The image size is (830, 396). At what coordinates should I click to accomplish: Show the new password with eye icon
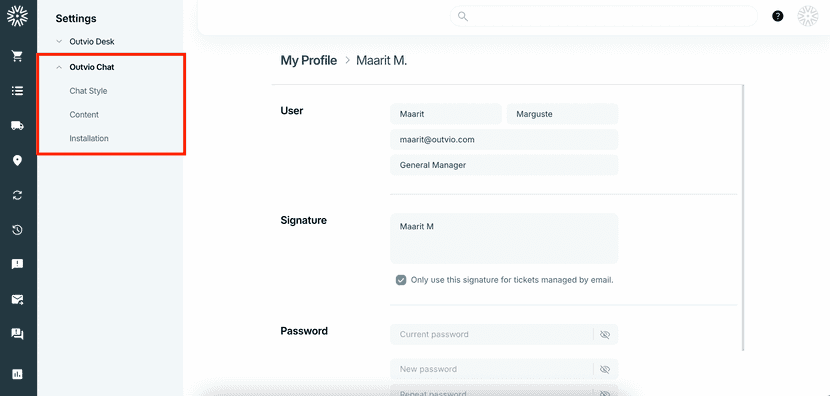click(605, 369)
